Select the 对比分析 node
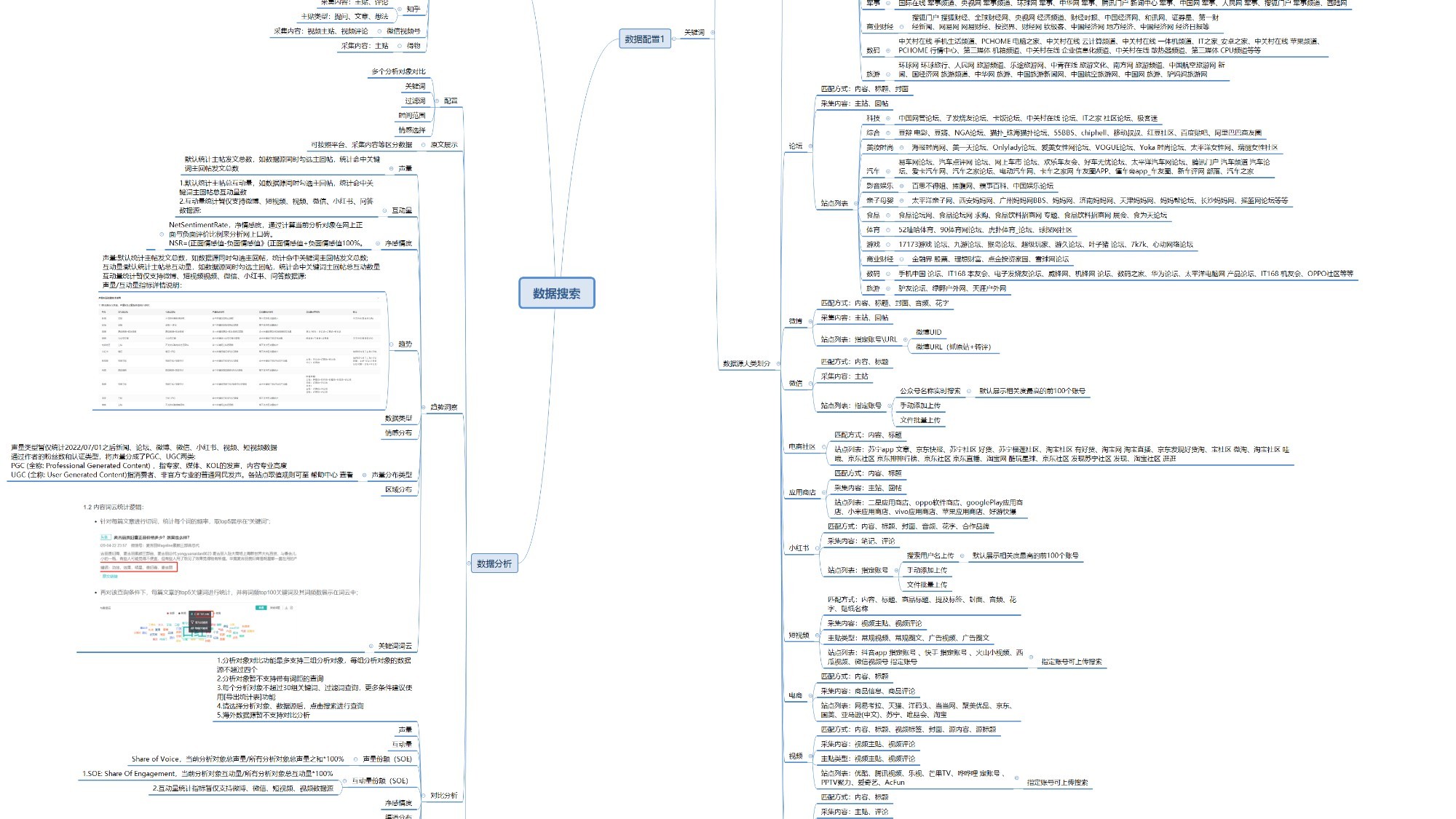 point(444,796)
